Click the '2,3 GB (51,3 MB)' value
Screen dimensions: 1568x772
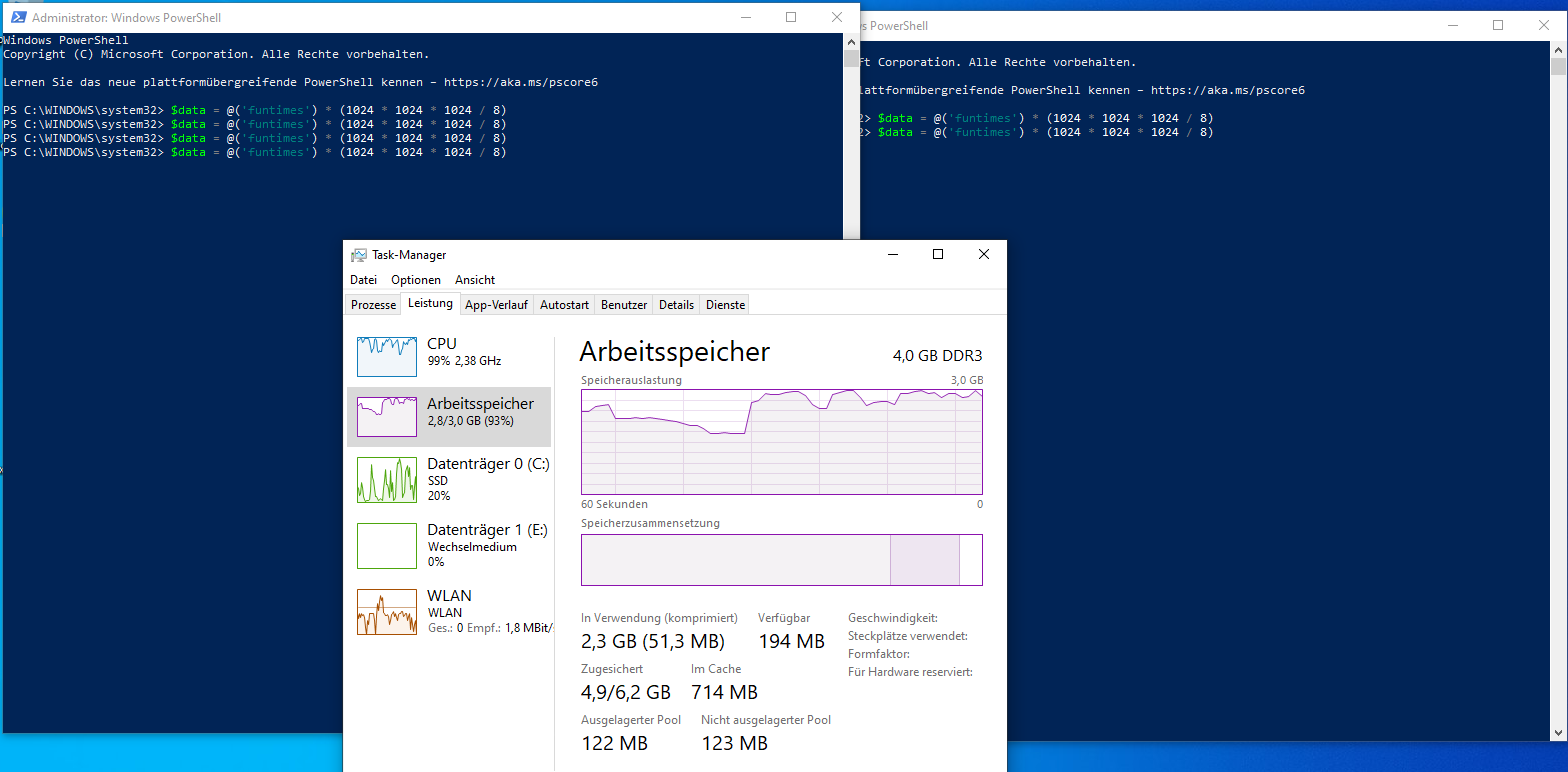click(653, 641)
